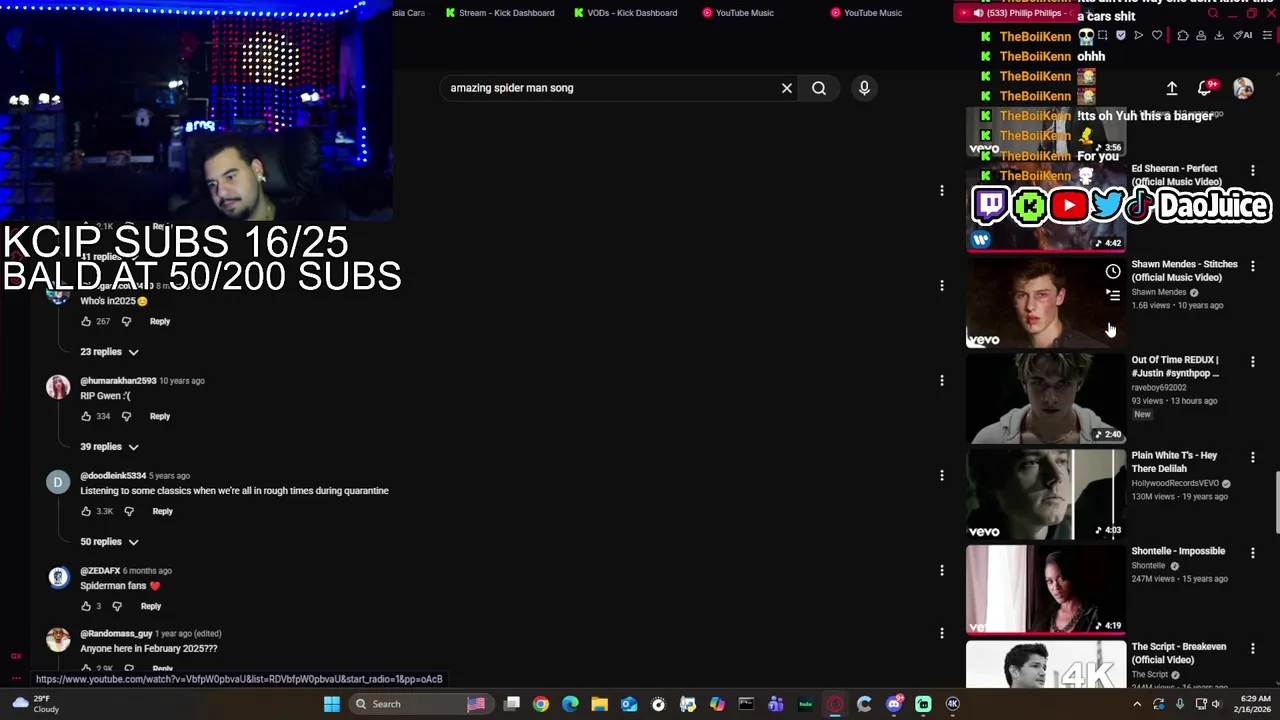Image resolution: width=1280 pixels, height=720 pixels.
Task: Like the 'RIP Gwen' comment
Action: click(86, 416)
